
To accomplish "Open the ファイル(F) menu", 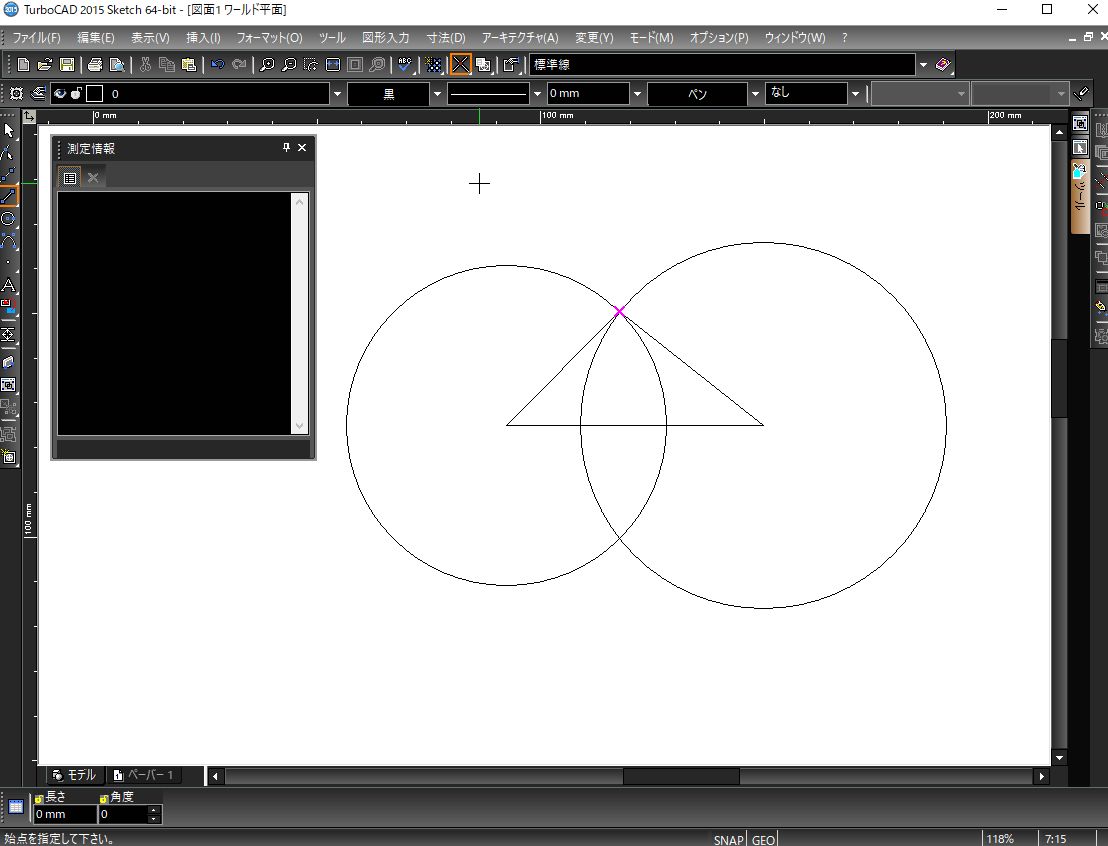I will [x=36, y=37].
